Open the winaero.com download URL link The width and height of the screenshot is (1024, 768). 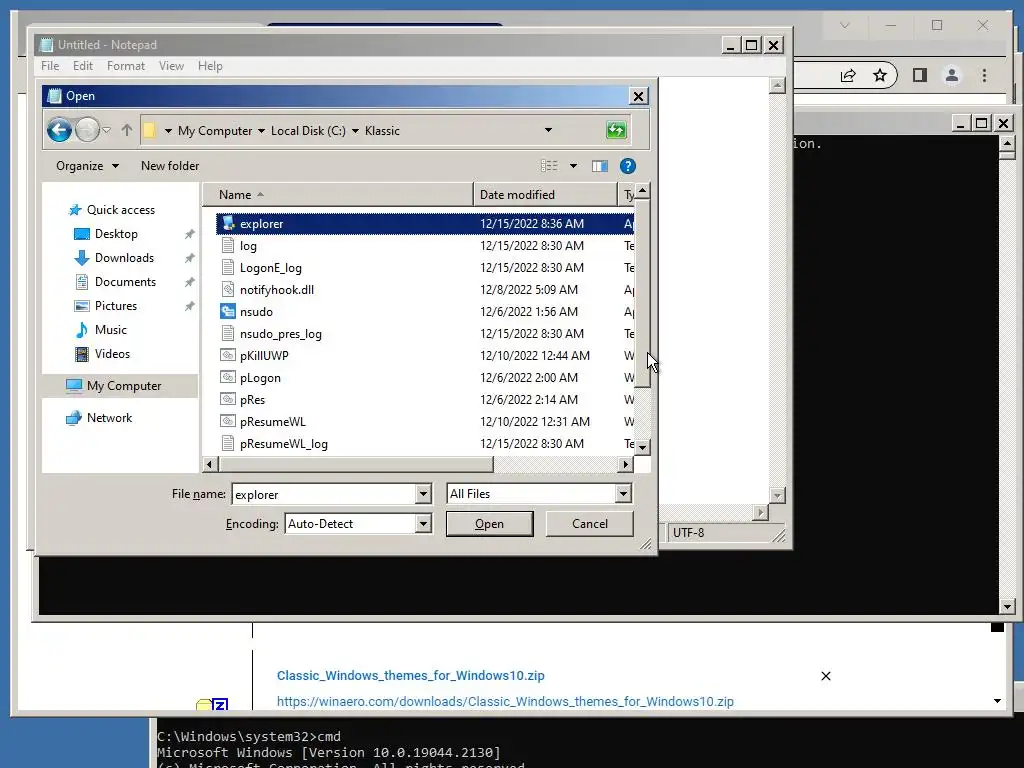[x=505, y=701]
